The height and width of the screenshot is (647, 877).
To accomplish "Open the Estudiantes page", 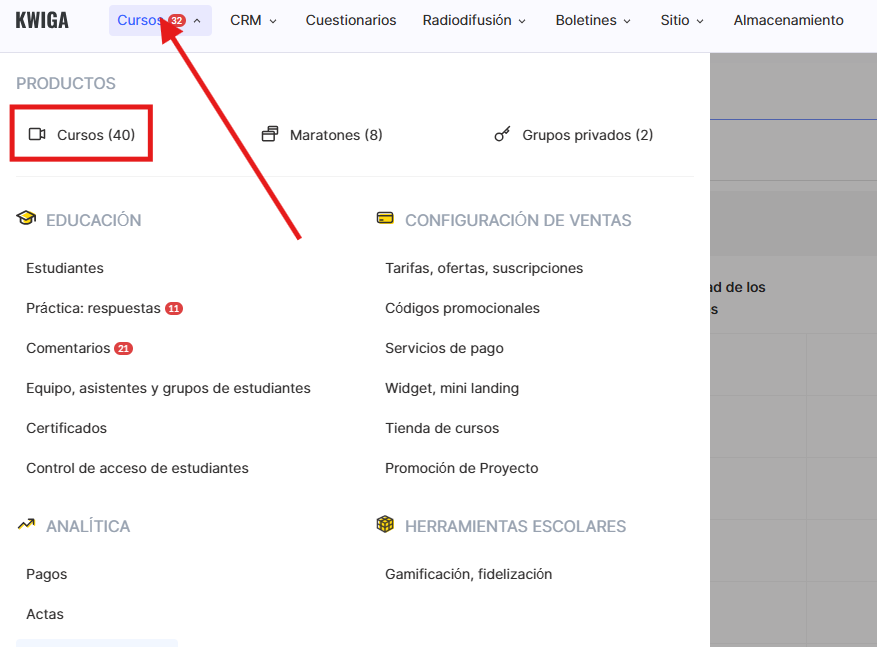I will [65, 268].
